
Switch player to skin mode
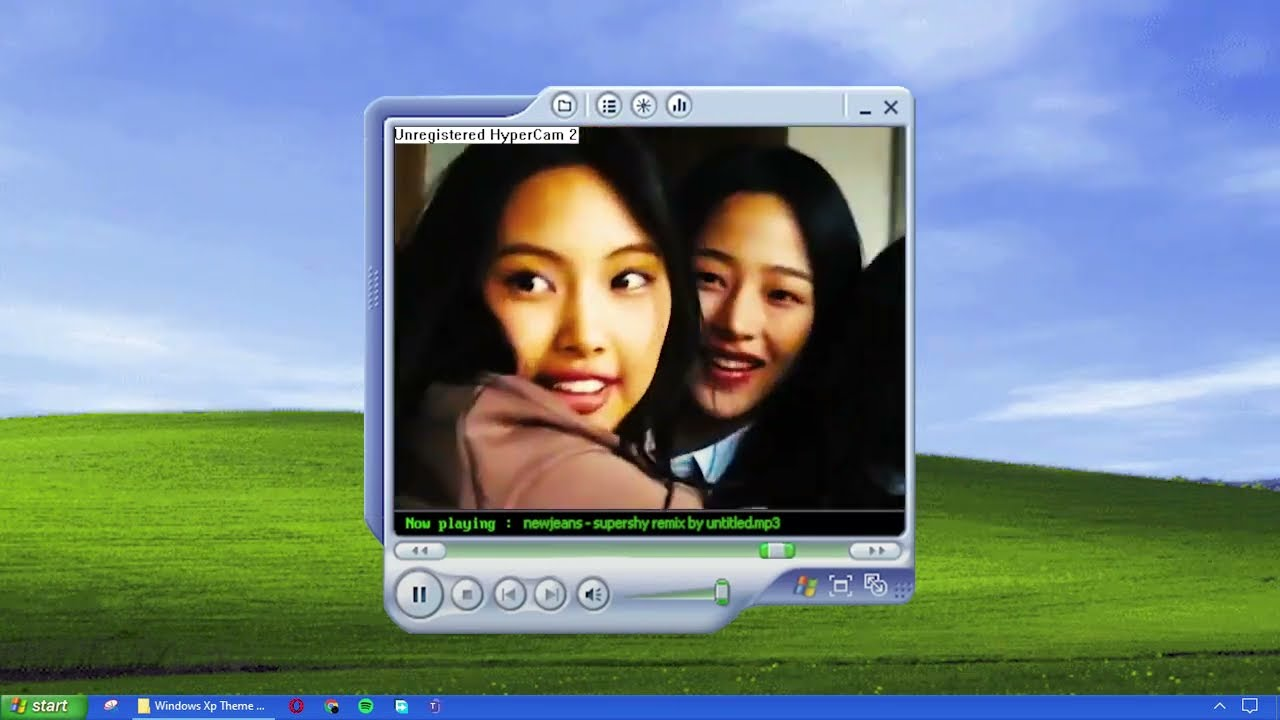(x=875, y=585)
